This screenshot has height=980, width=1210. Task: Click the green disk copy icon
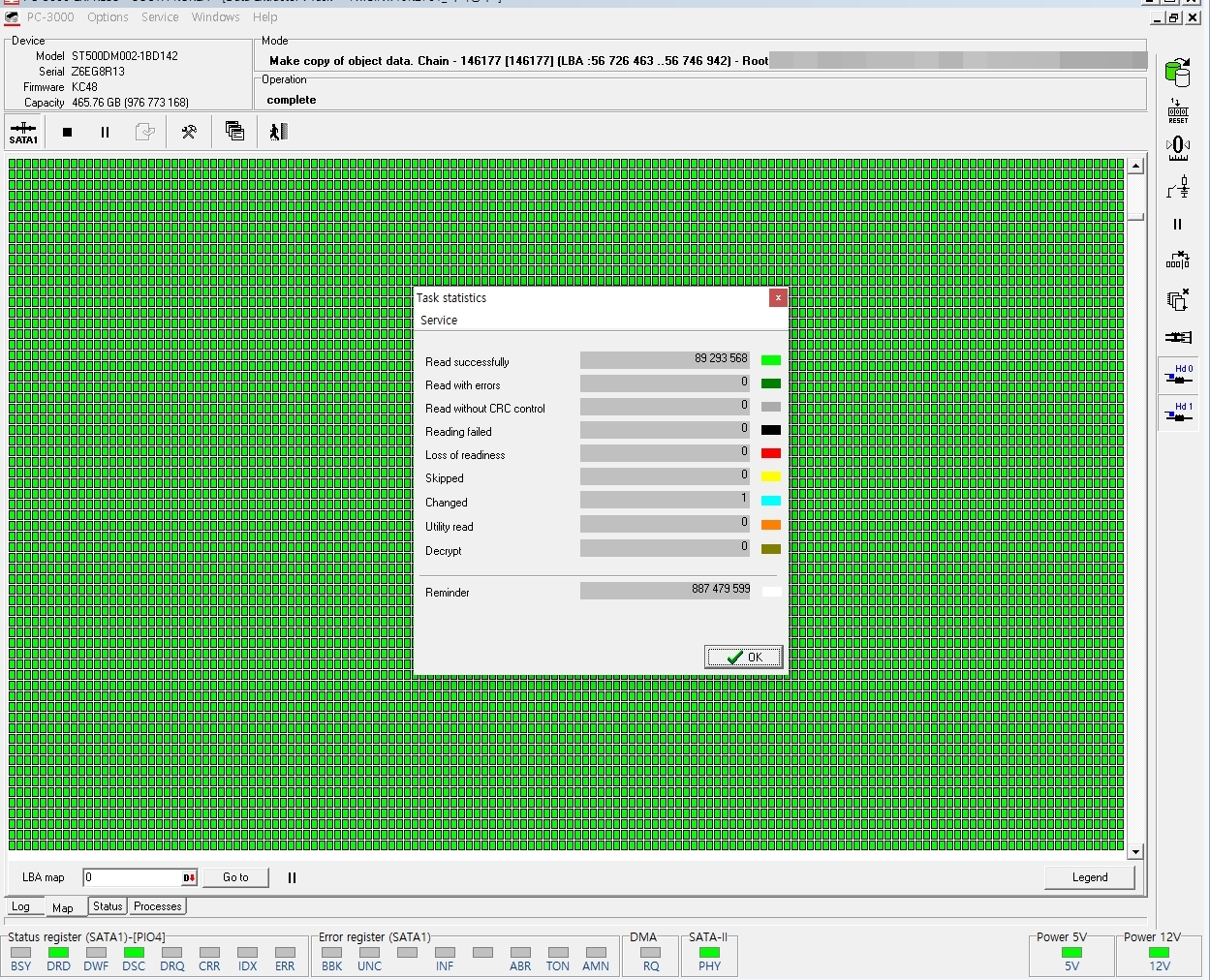click(x=1178, y=71)
